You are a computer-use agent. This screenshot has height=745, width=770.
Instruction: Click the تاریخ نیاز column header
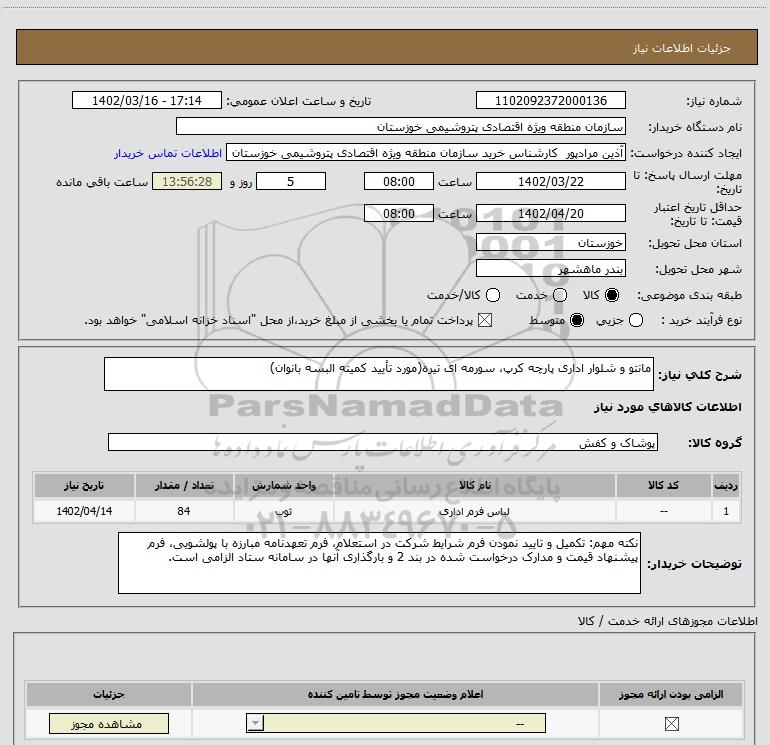click(84, 486)
